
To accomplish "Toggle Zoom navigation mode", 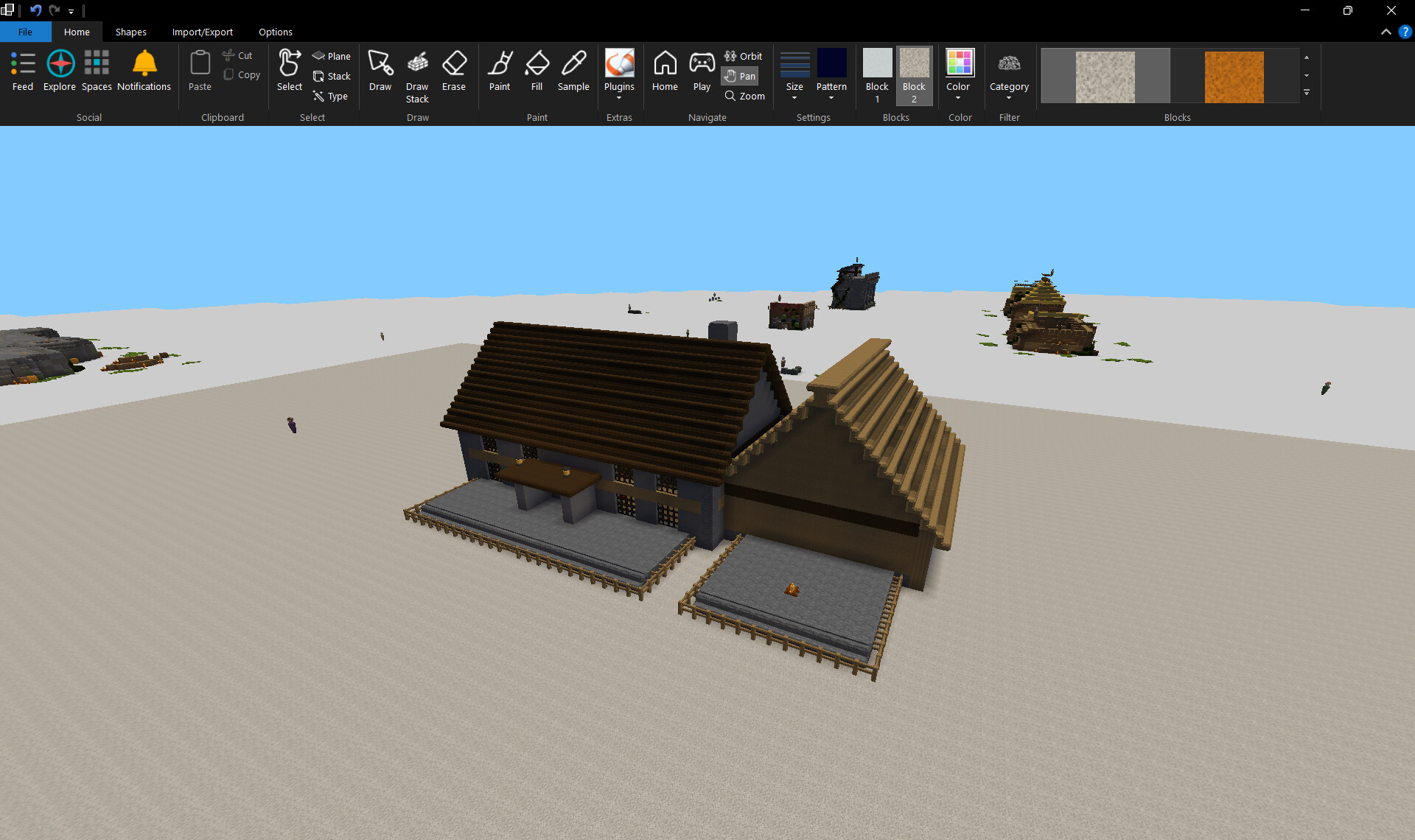I will tap(745, 96).
